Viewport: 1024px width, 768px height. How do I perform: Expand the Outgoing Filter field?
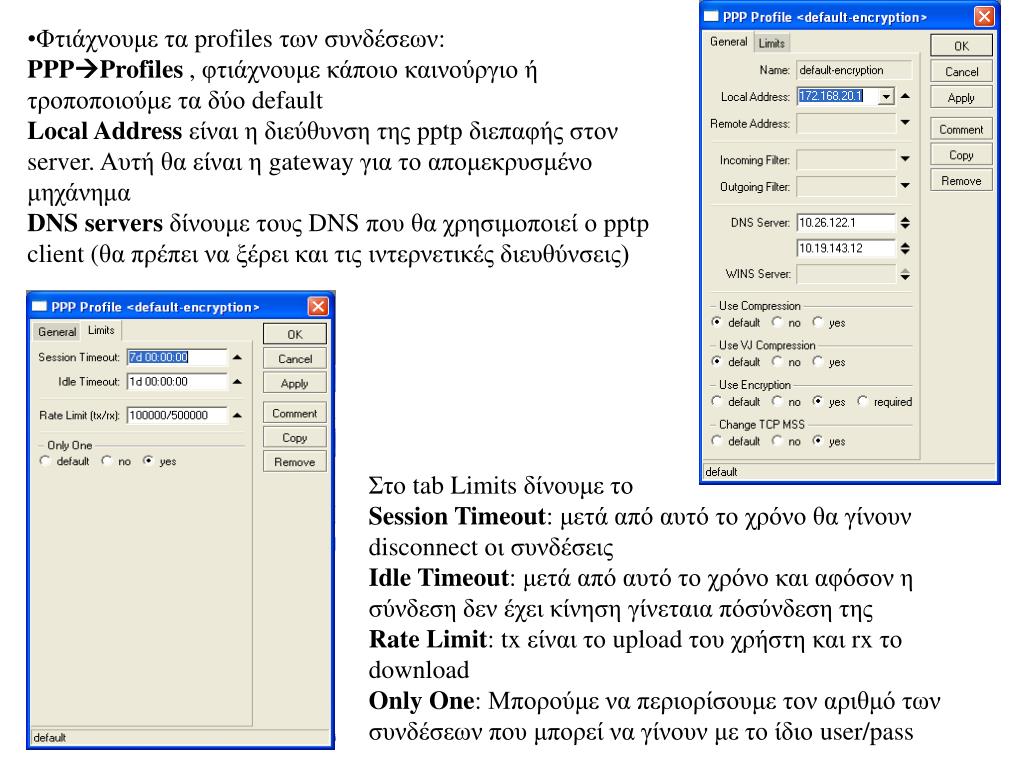(905, 186)
